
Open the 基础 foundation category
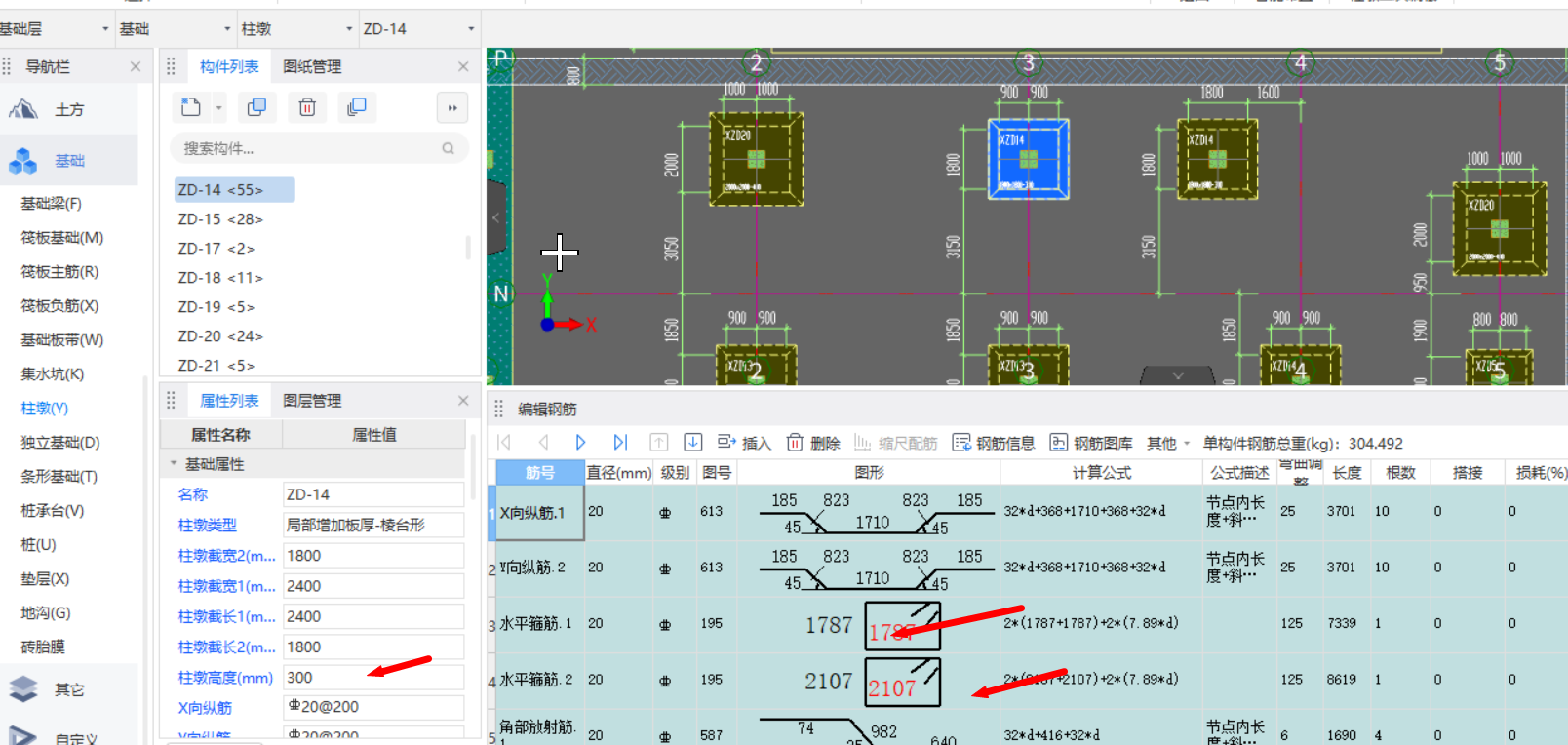tap(68, 160)
